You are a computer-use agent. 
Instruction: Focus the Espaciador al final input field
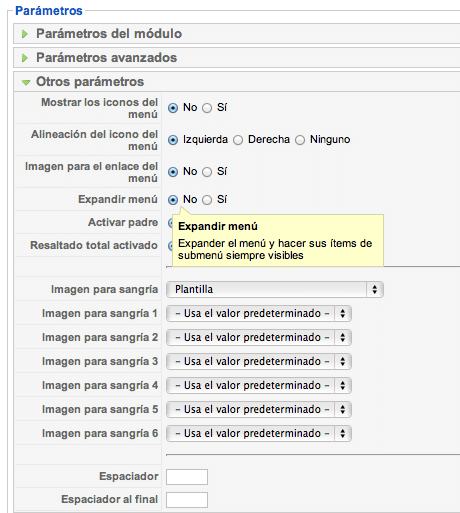(187, 500)
